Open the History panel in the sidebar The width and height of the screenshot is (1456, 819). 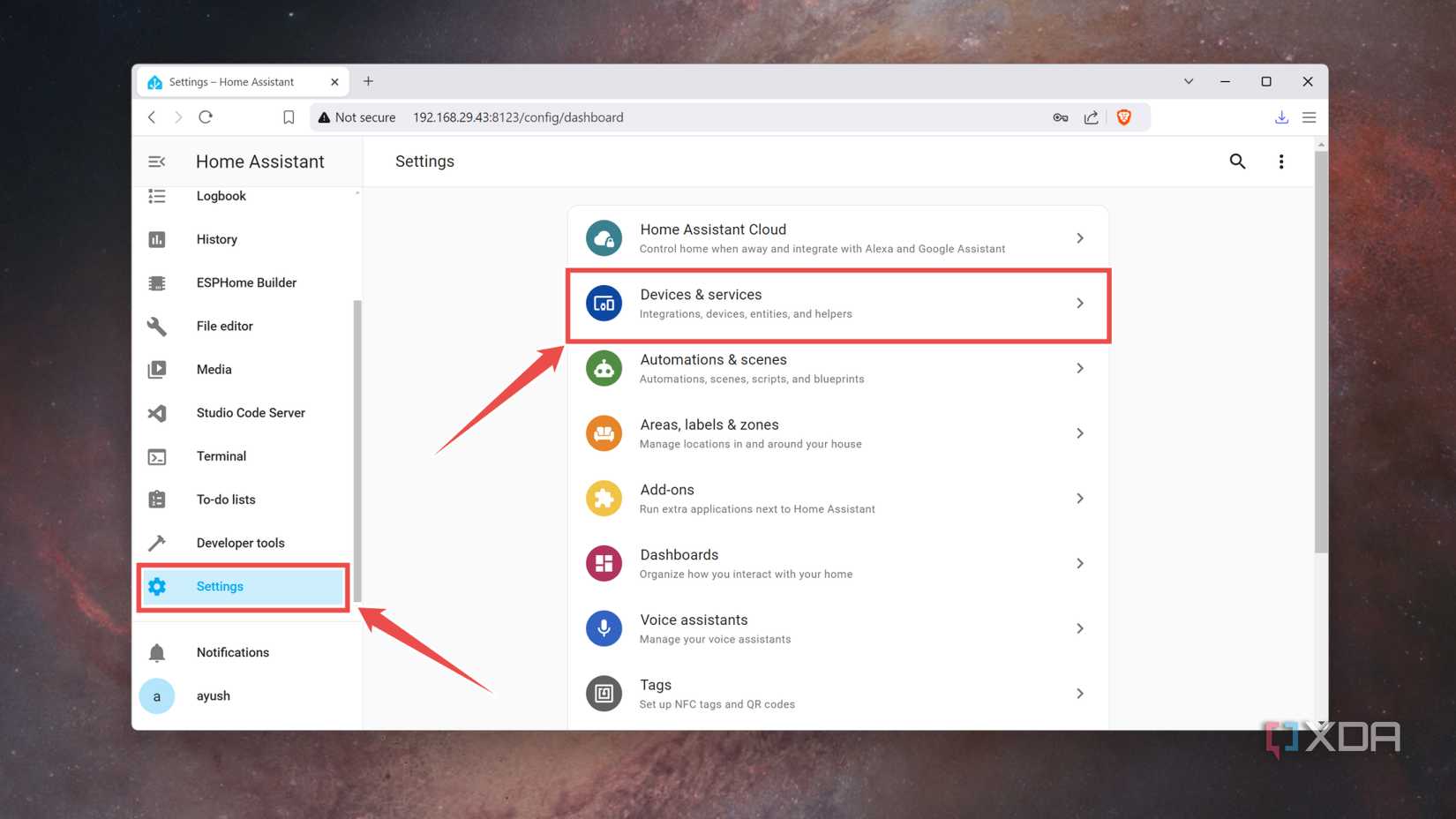[216, 239]
